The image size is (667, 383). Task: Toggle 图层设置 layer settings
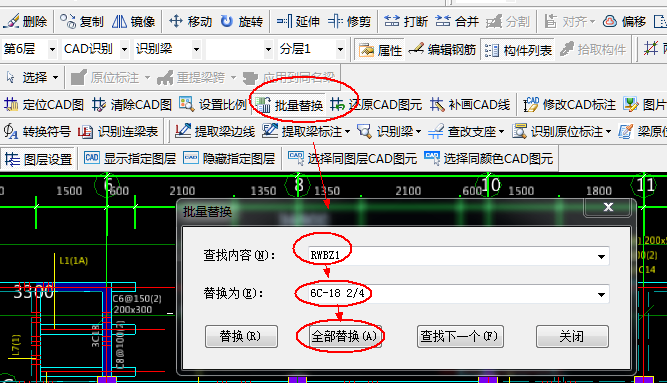[38, 159]
